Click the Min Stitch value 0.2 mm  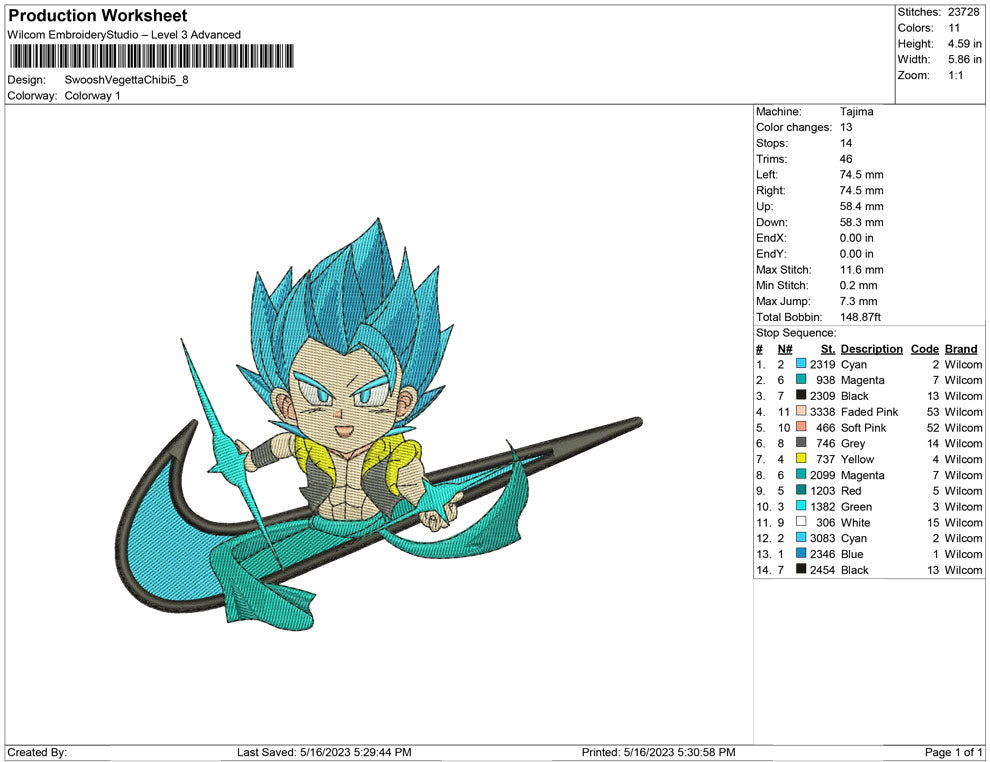pos(858,285)
